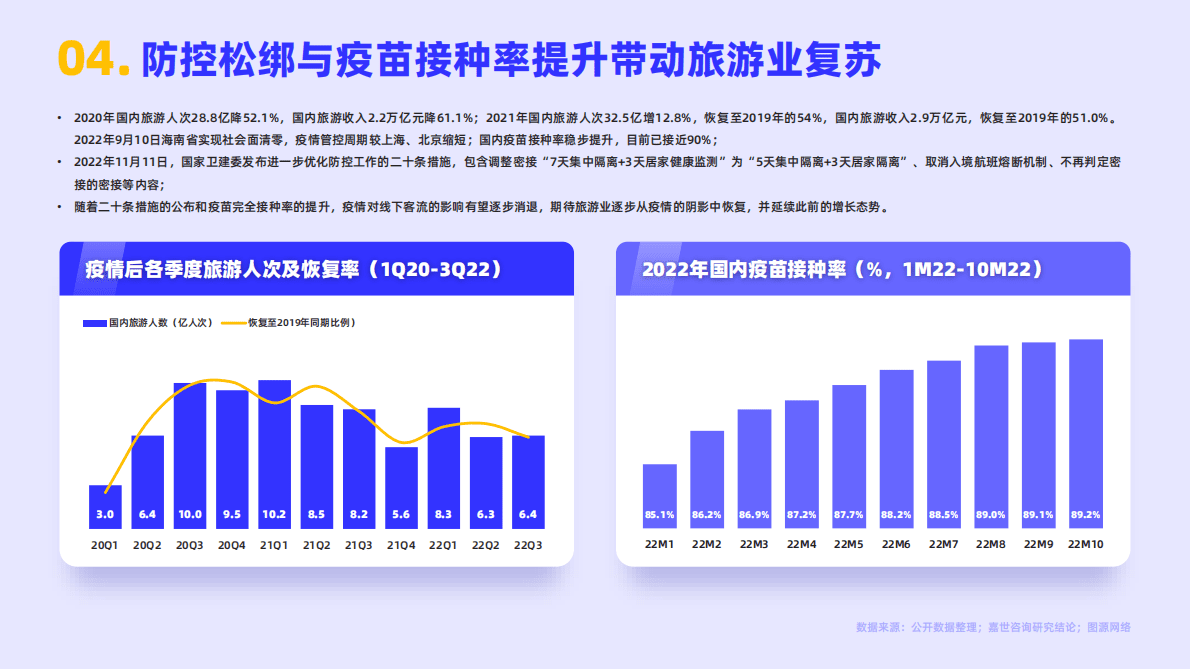Click the 疫情后各季度旅游人次及恢复率 chart header

[x=293, y=268]
